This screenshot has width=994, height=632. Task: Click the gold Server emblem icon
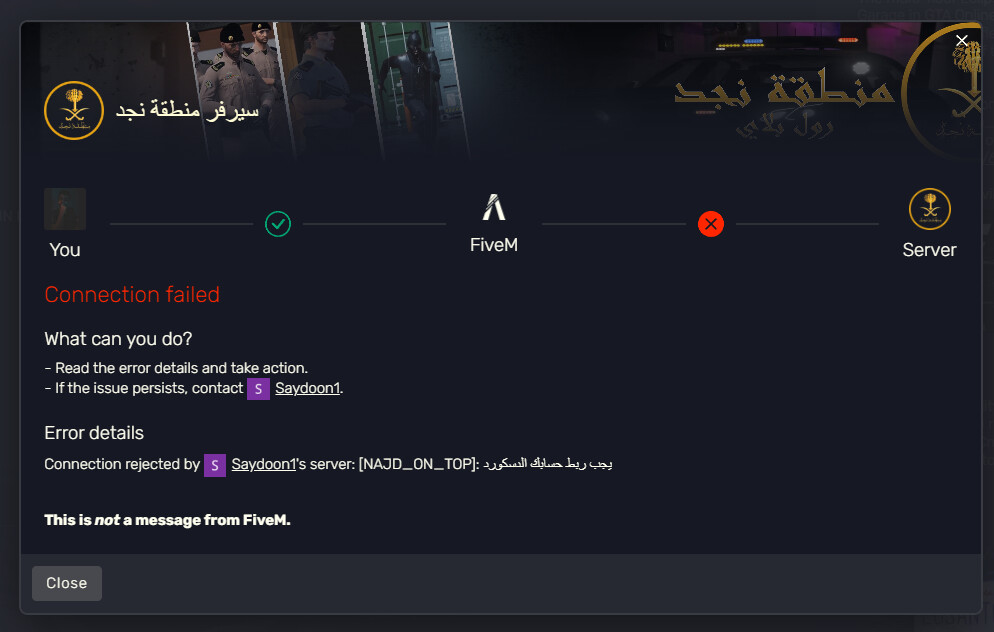[929, 209]
